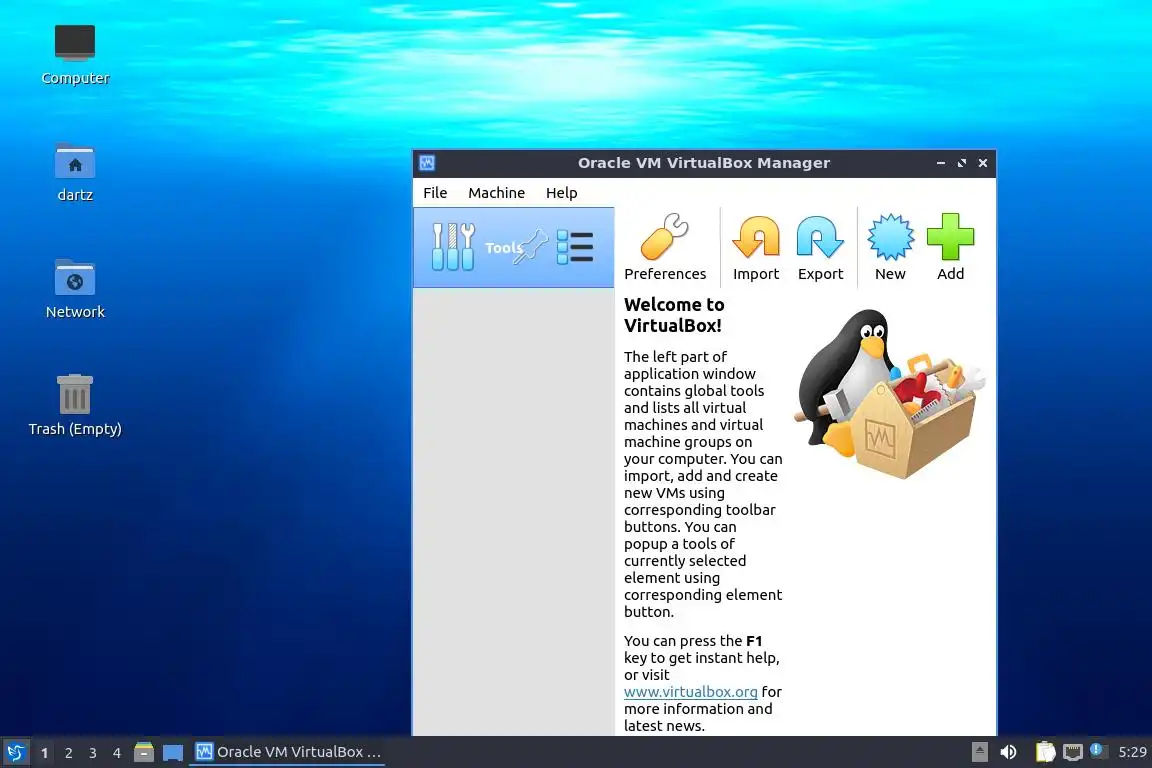Minimize the VirtualBox Manager window

[x=940, y=163]
